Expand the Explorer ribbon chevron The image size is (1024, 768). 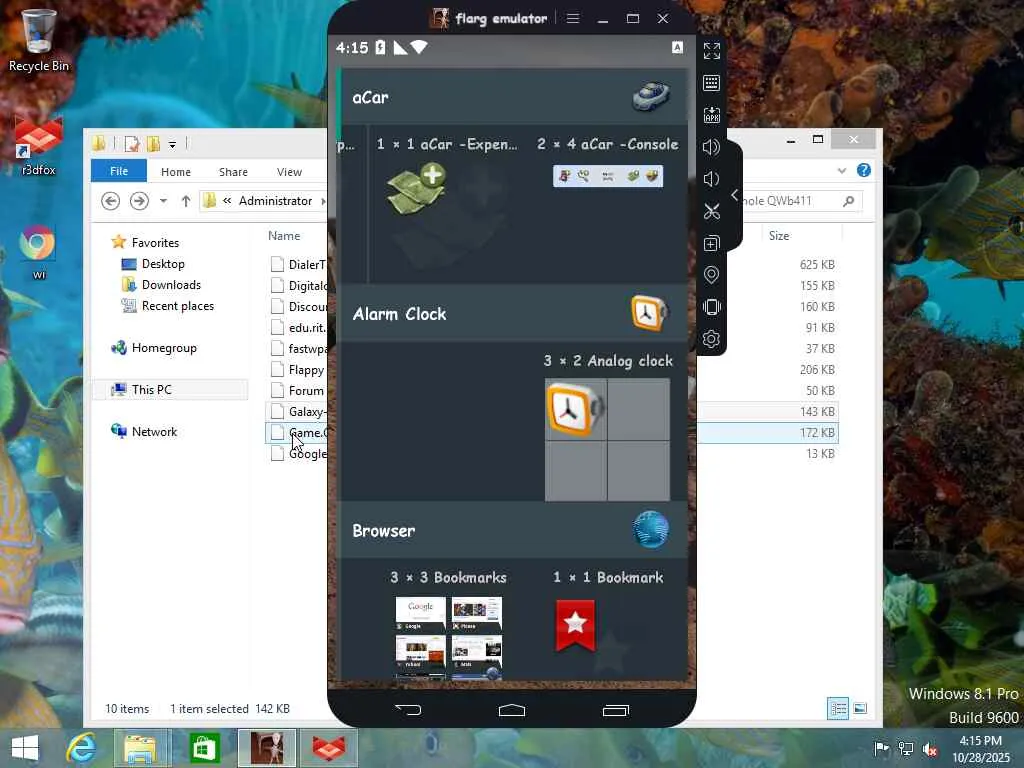tap(842, 171)
